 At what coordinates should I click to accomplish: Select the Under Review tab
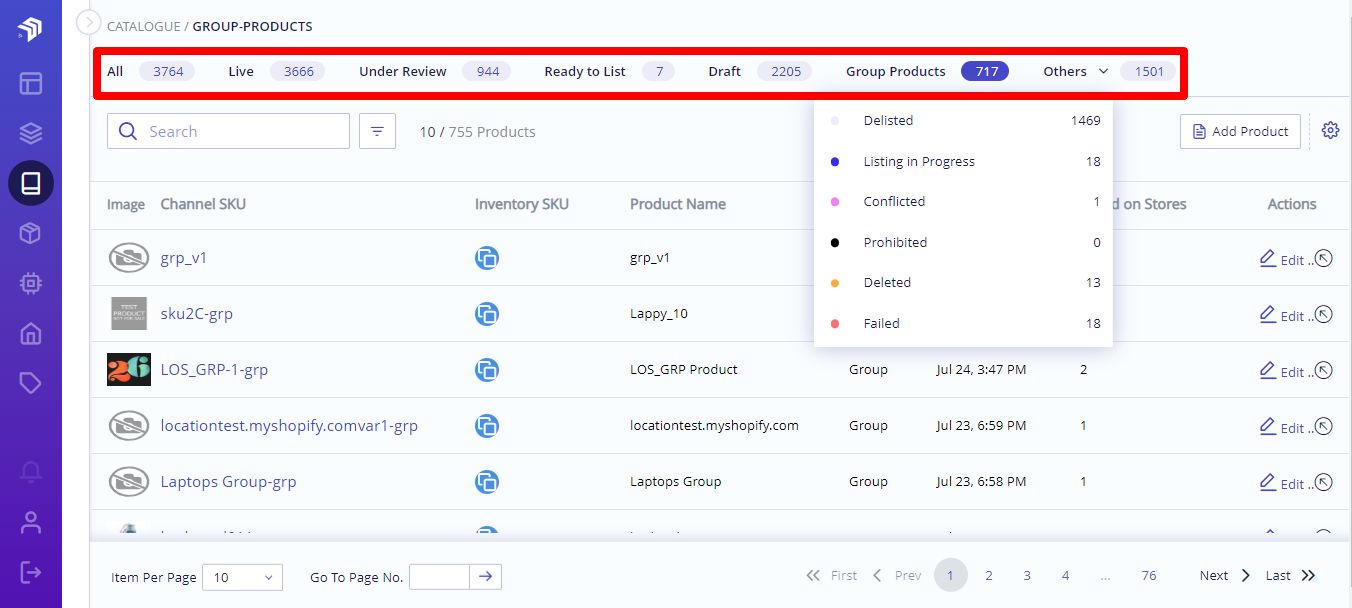pos(403,71)
